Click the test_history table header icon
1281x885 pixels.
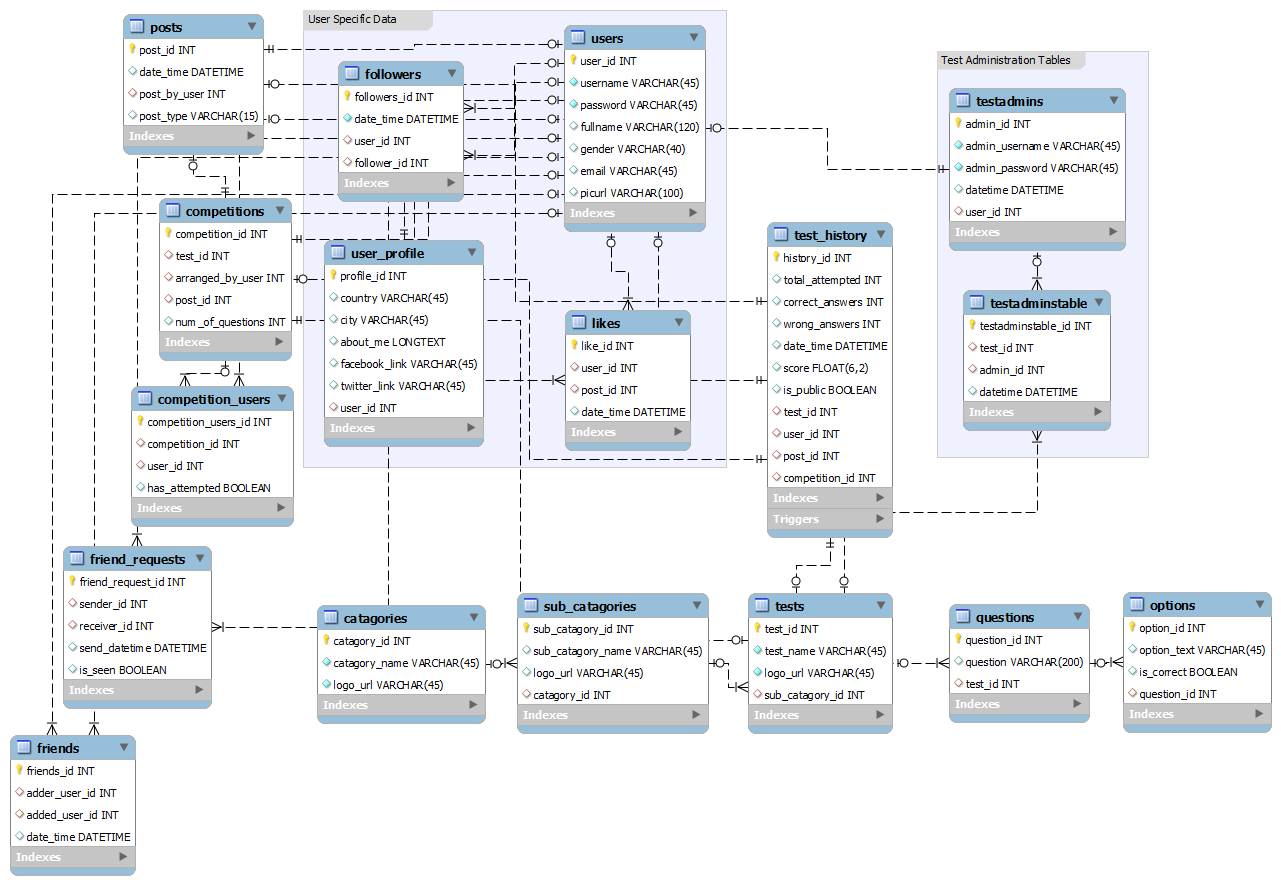click(x=781, y=235)
